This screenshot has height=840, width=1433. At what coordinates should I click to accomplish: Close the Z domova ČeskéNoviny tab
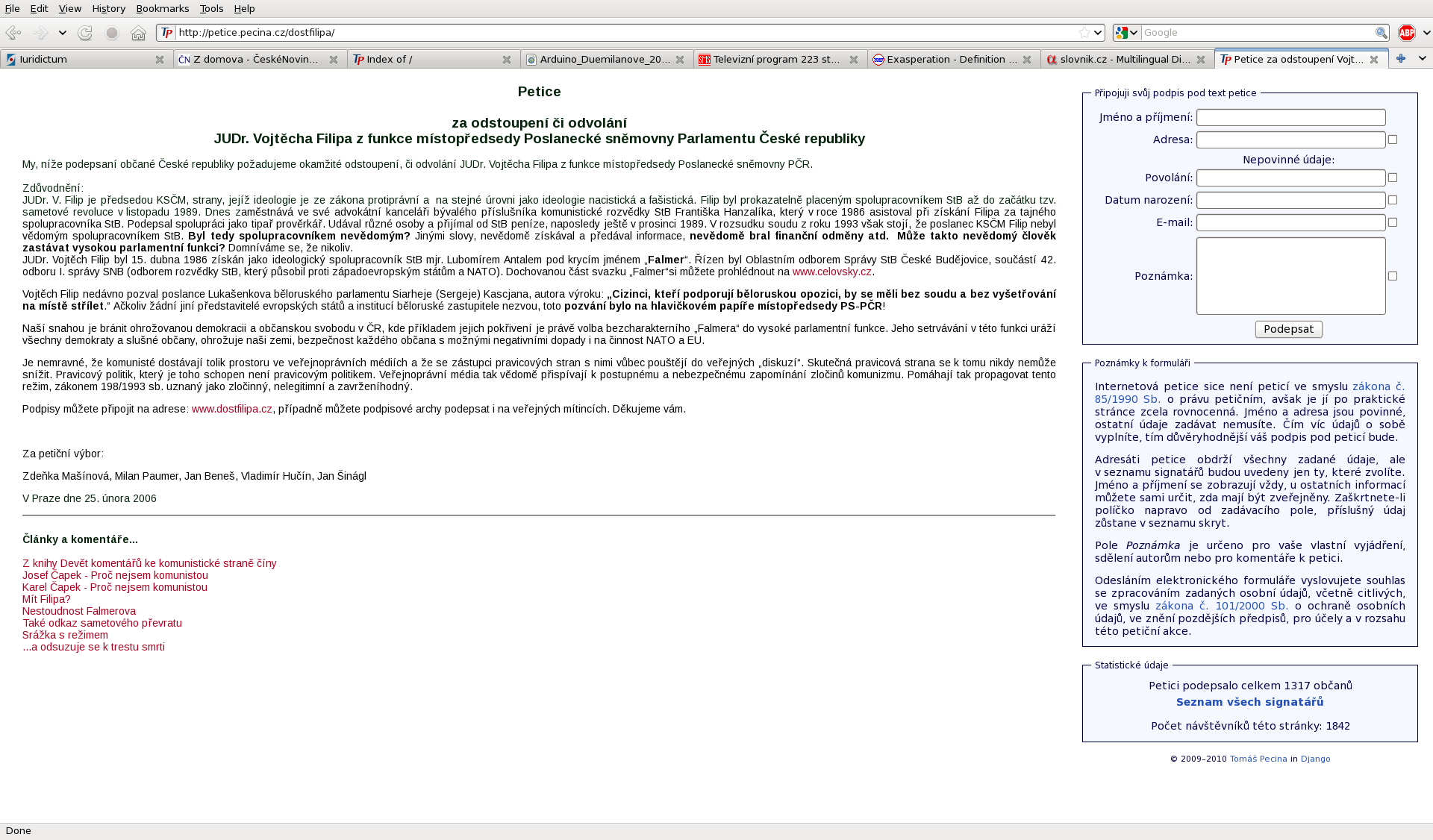334,60
